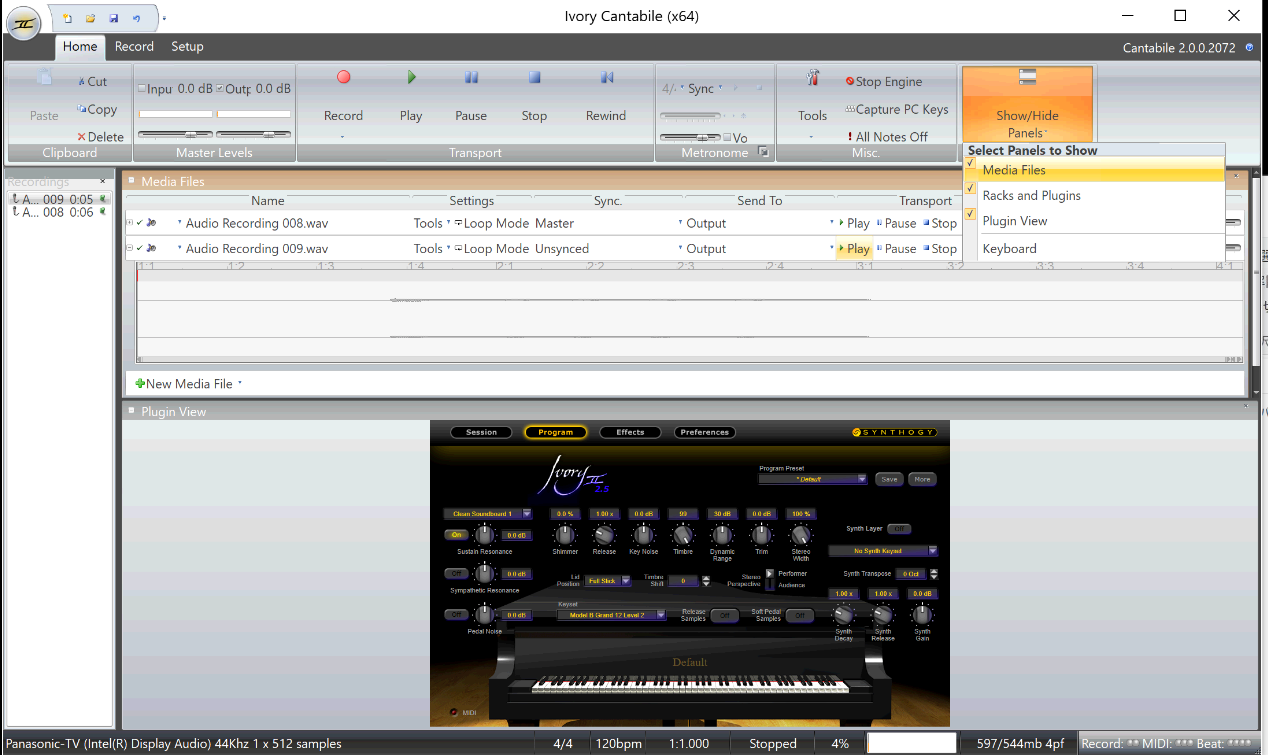Viewport: 1268px width, 755px height.
Task: Click New Media File button
Action: click(x=189, y=384)
